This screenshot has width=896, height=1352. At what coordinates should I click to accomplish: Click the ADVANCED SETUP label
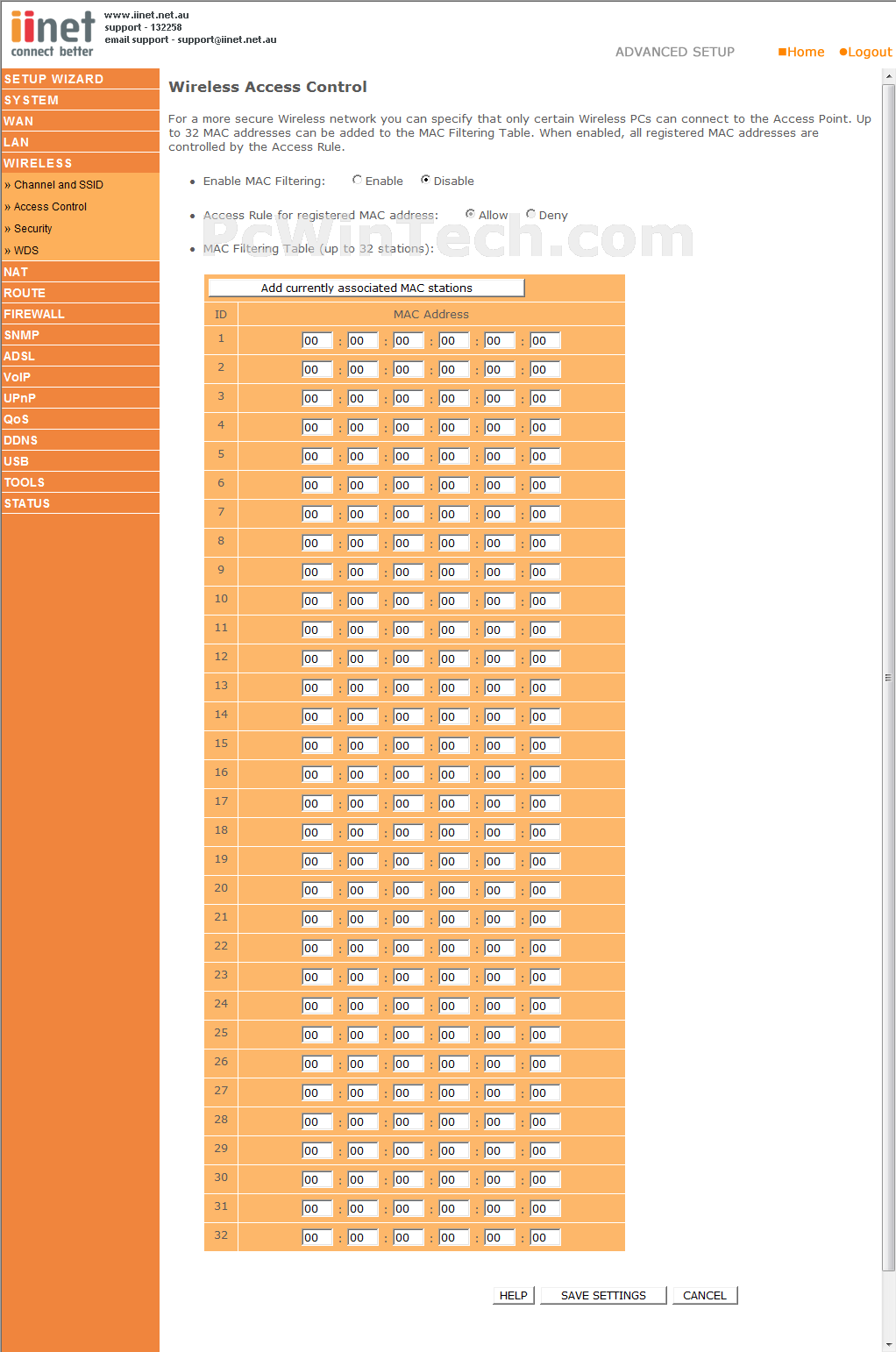[x=675, y=52]
